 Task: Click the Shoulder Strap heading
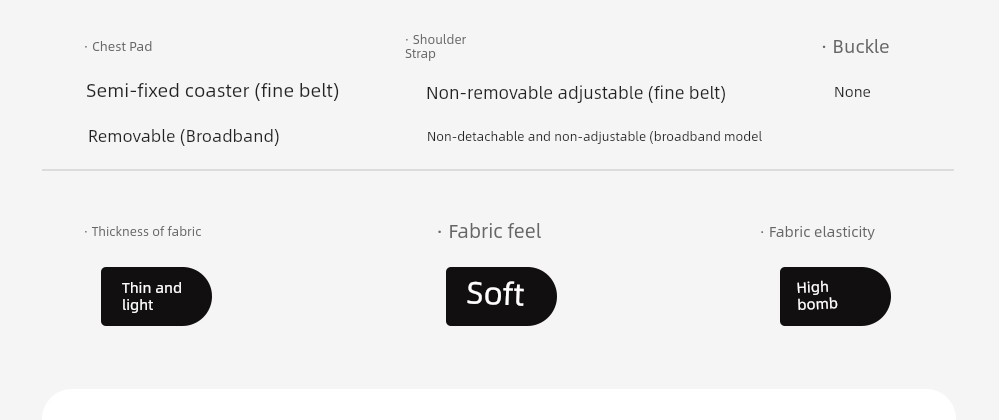(436, 47)
